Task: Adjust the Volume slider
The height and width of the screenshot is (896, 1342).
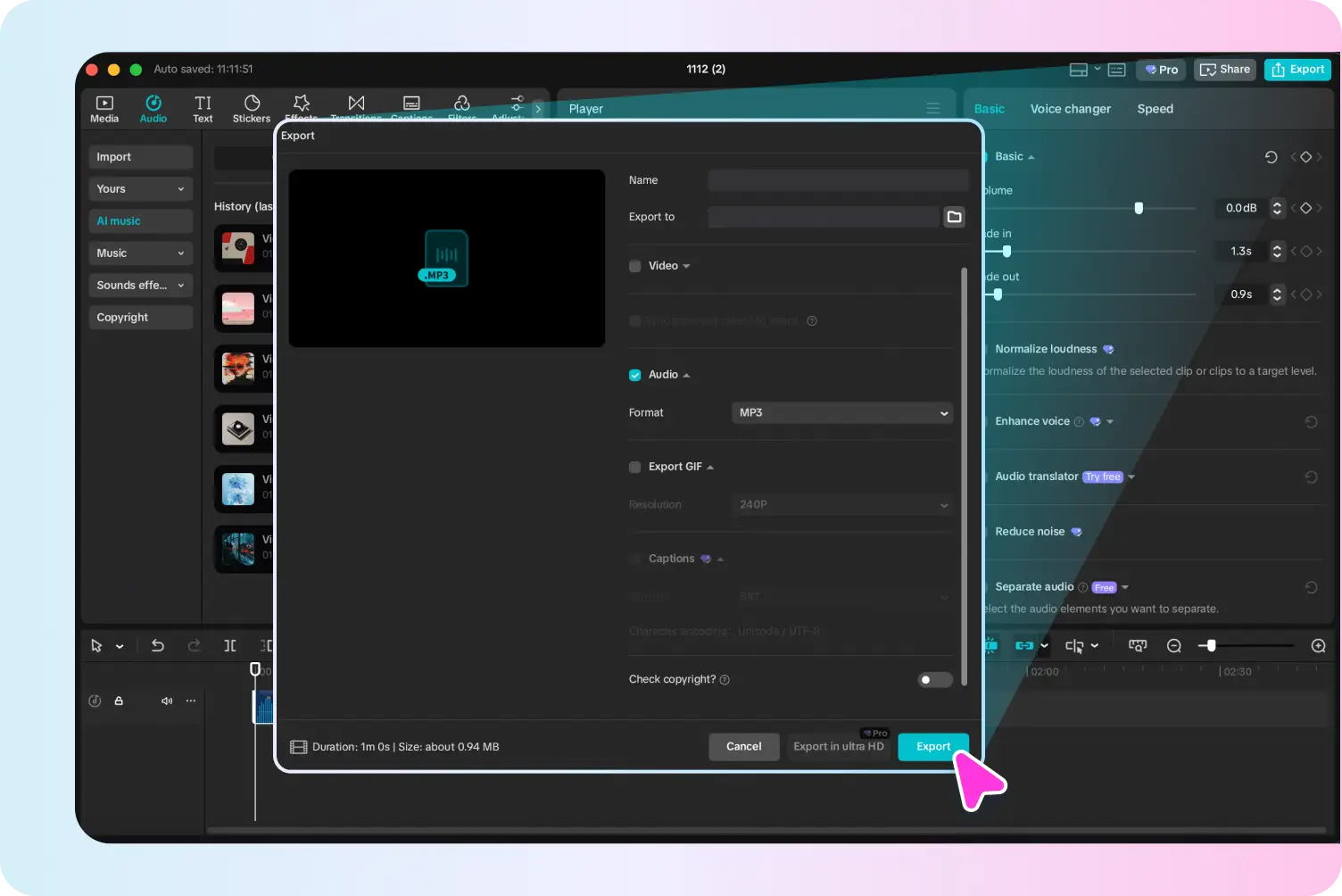Action: (1138, 208)
